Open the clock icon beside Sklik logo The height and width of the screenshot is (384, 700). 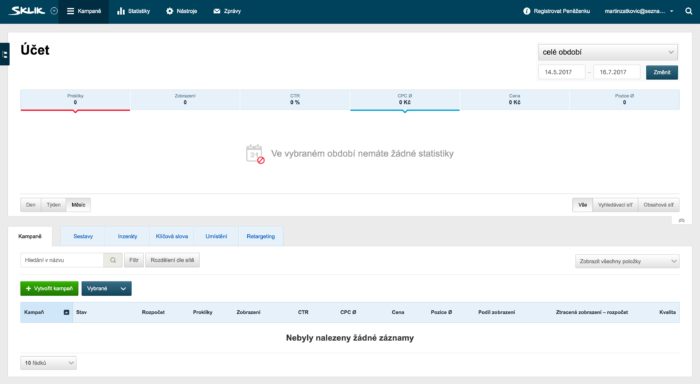point(54,11)
